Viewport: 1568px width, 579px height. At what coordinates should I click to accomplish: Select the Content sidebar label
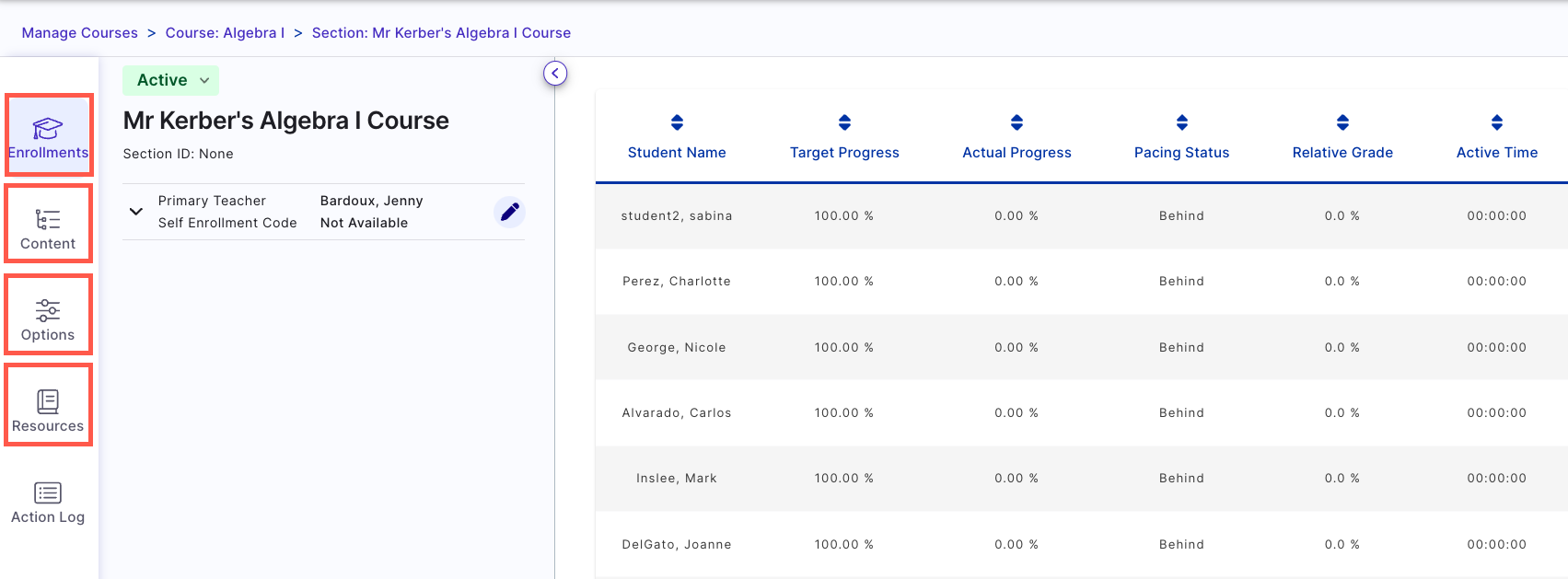coord(48,244)
